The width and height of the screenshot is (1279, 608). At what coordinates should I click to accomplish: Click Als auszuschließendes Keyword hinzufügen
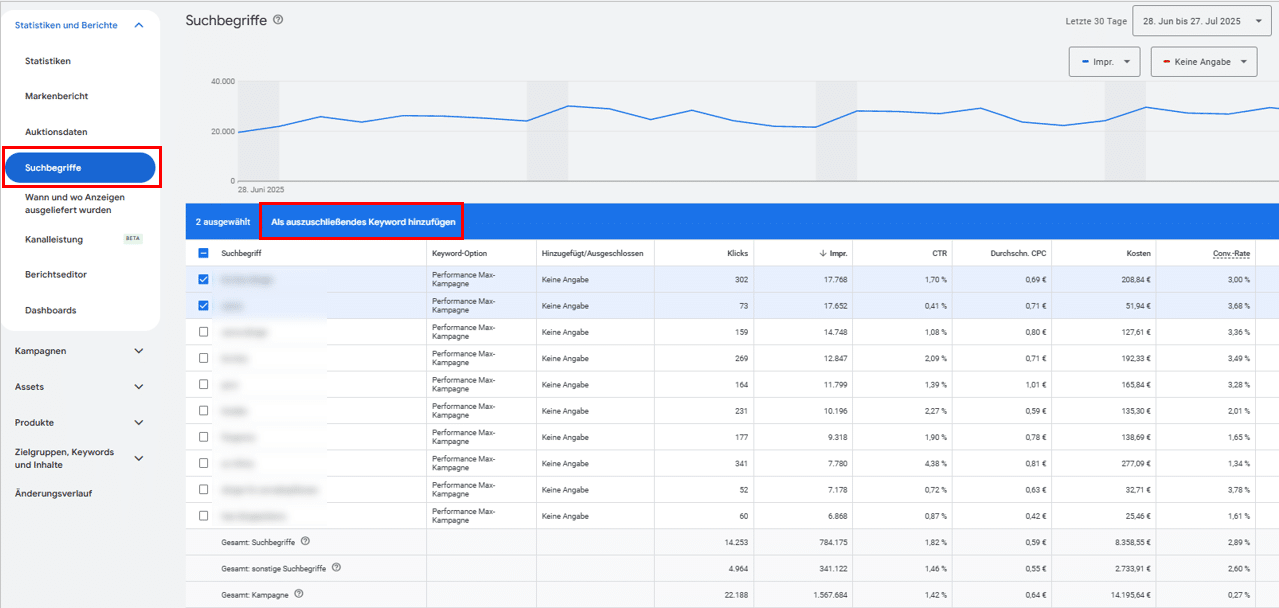pos(361,221)
